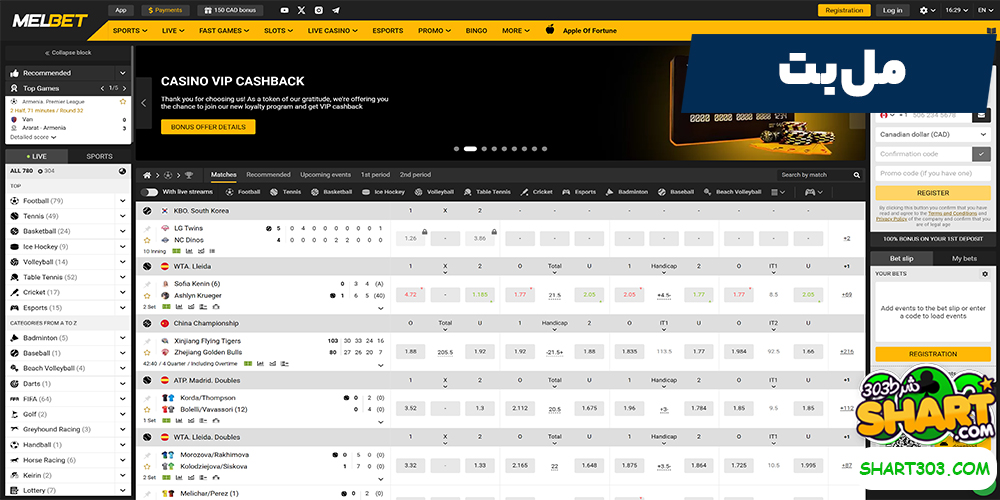Click the search magnifier in match search
This screenshot has width=1000, height=500.
pos(857,175)
